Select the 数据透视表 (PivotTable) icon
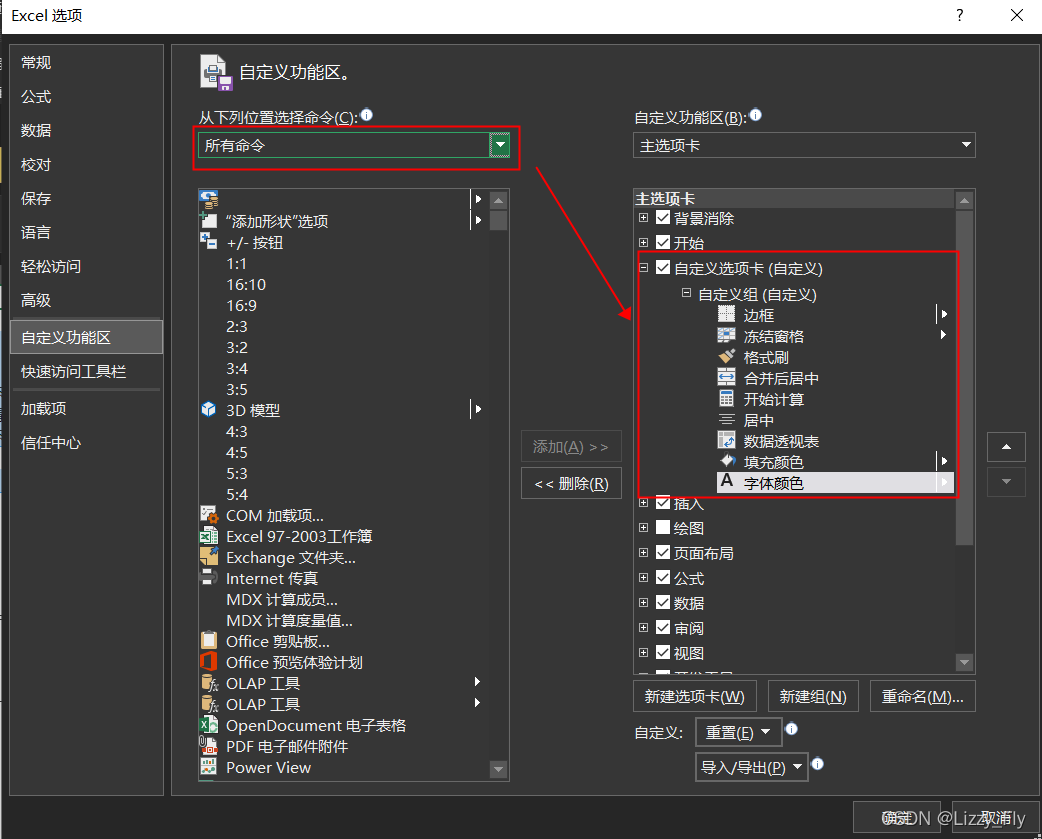 click(727, 440)
